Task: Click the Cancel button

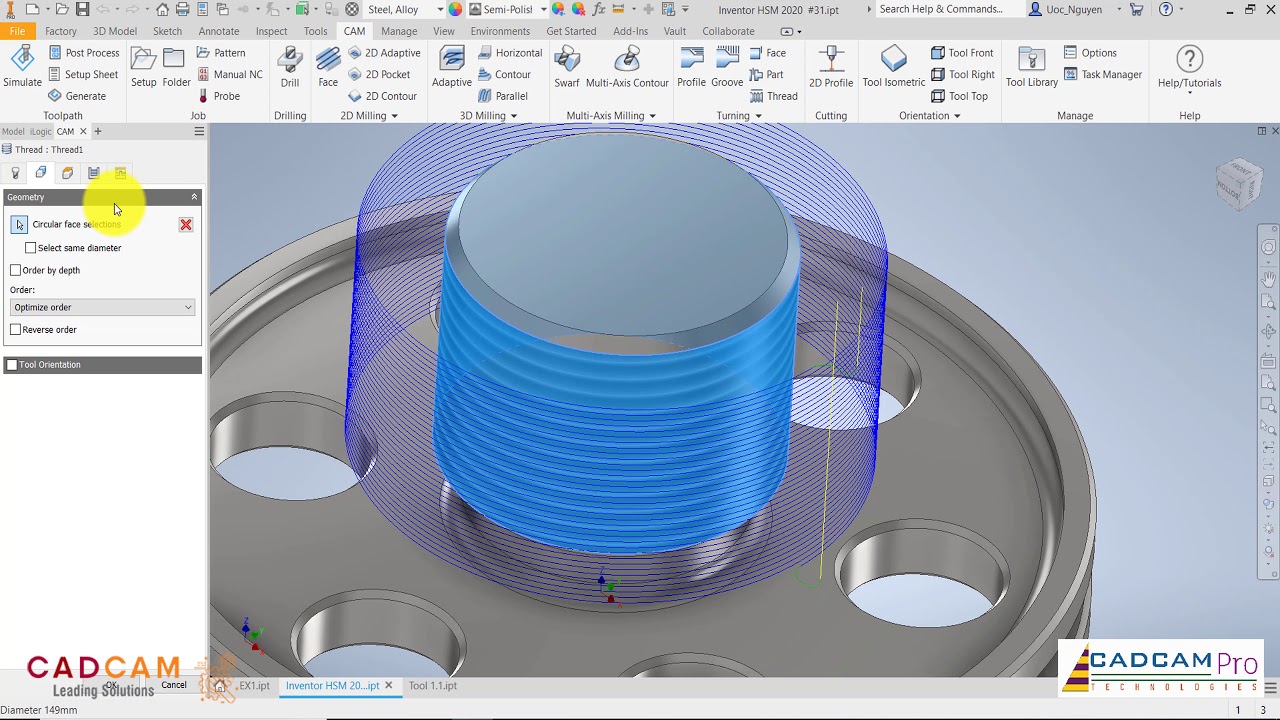Action: point(174,685)
